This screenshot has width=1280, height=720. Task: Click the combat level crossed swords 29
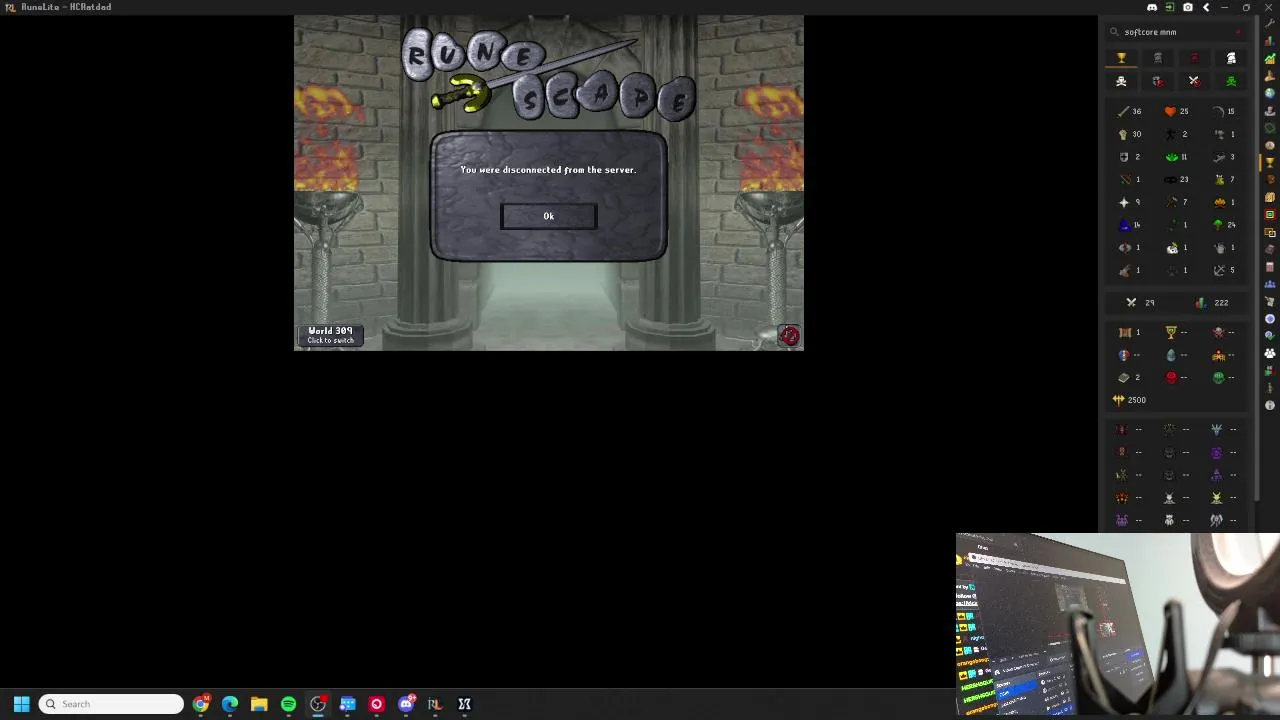click(x=1140, y=303)
